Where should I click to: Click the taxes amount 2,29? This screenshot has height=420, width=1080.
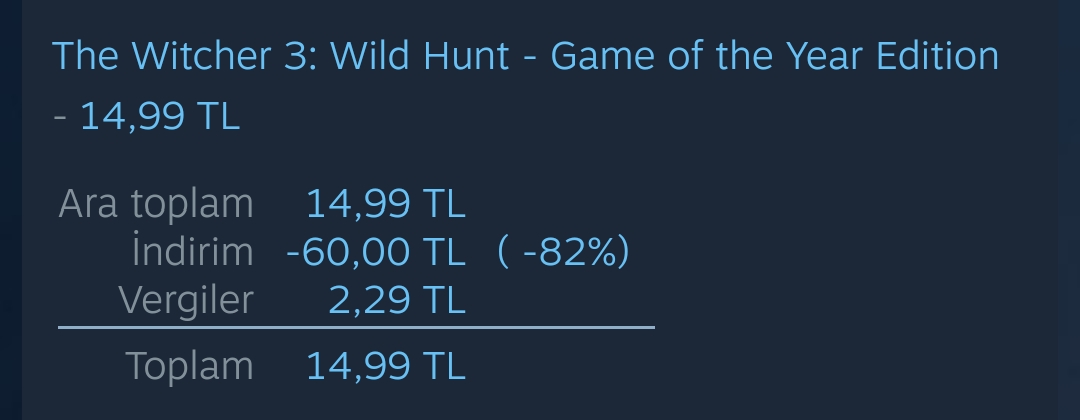click(x=369, y=300)
